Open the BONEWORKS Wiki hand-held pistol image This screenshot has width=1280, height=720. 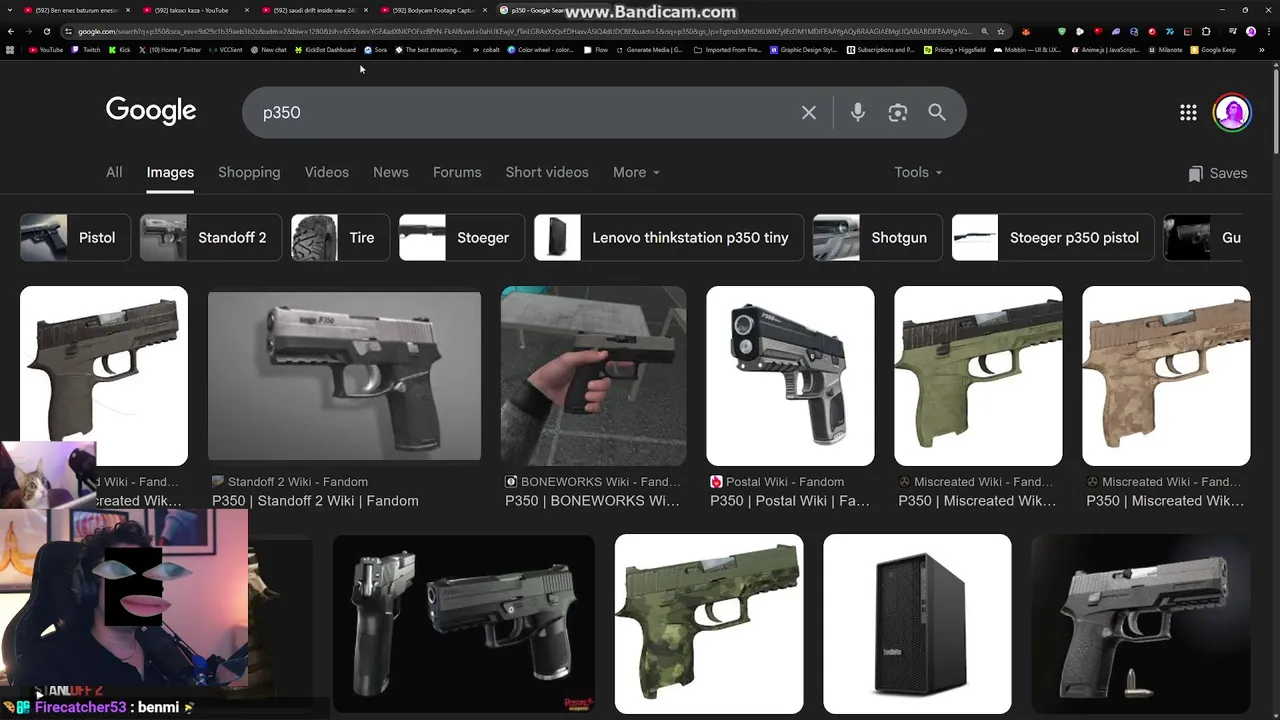(593, 376)
